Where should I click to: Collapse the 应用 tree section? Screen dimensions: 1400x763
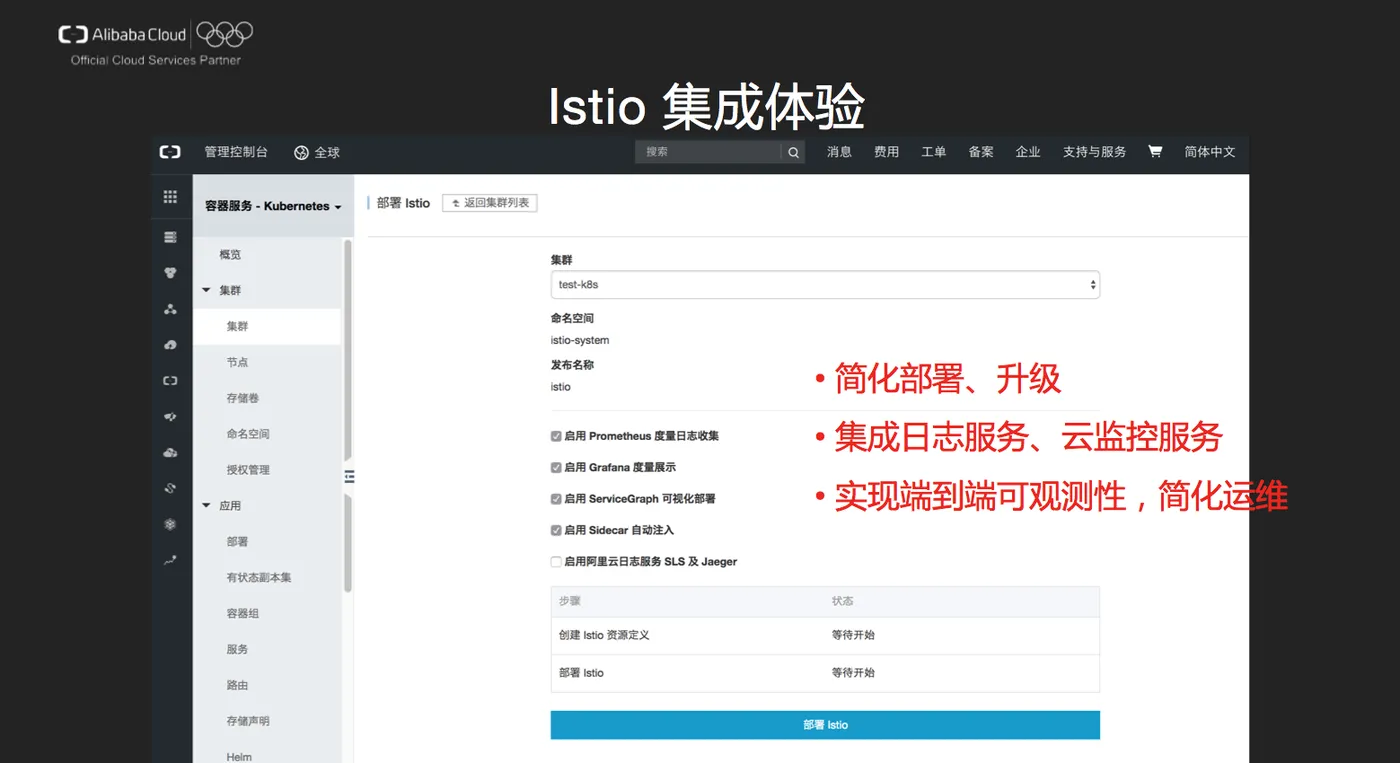(207, 505)
